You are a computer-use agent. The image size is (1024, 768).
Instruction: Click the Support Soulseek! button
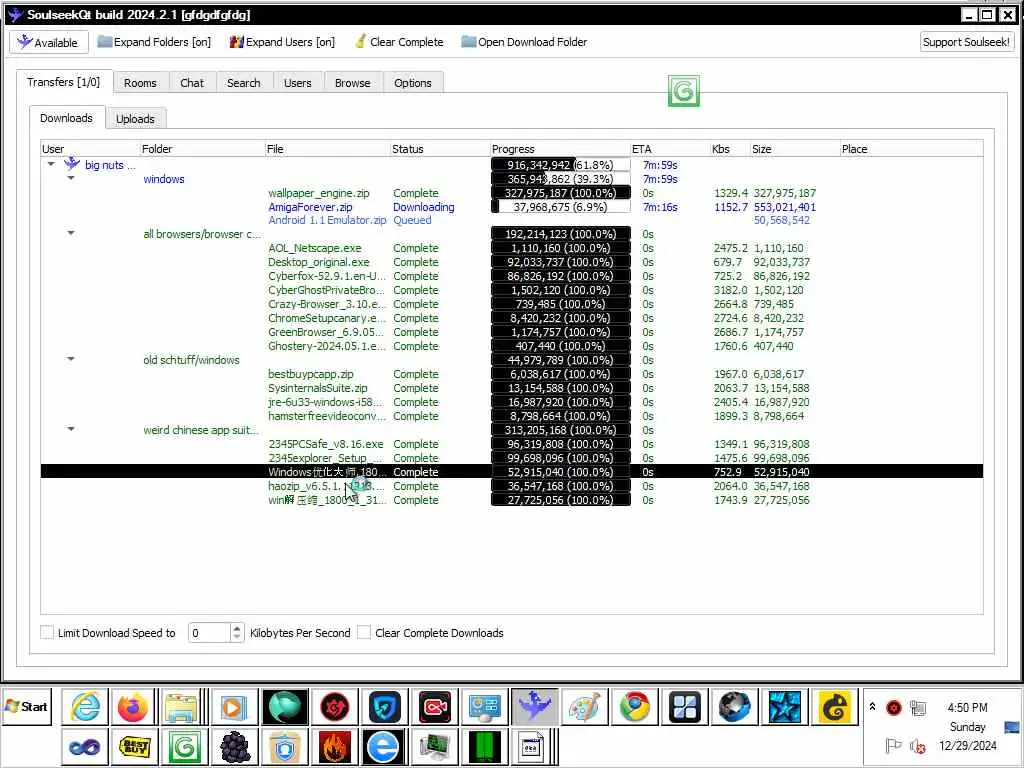[966, 42]
